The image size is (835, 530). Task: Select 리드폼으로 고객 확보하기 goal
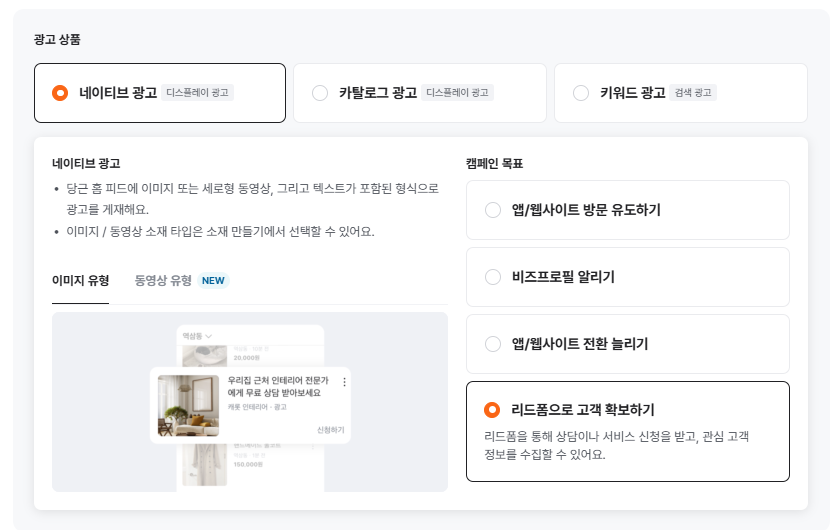(x=492, y=410)
